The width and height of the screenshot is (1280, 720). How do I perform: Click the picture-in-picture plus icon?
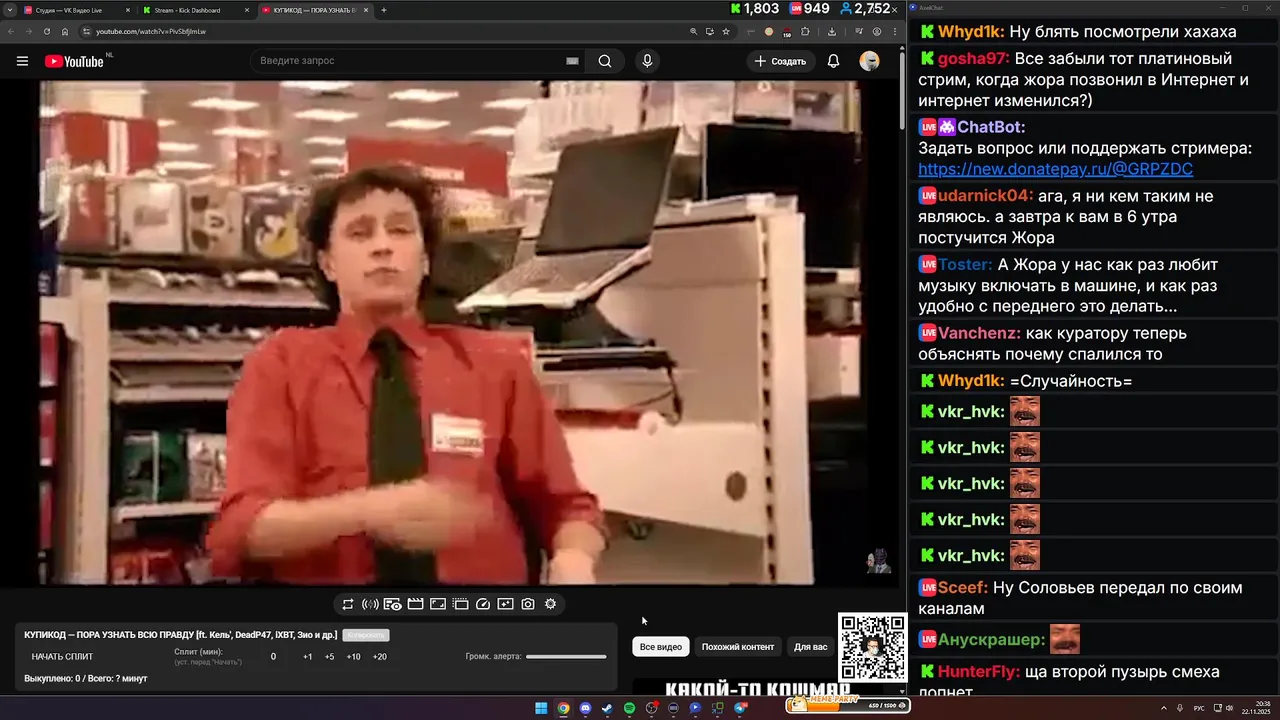(x=505, y=604)
